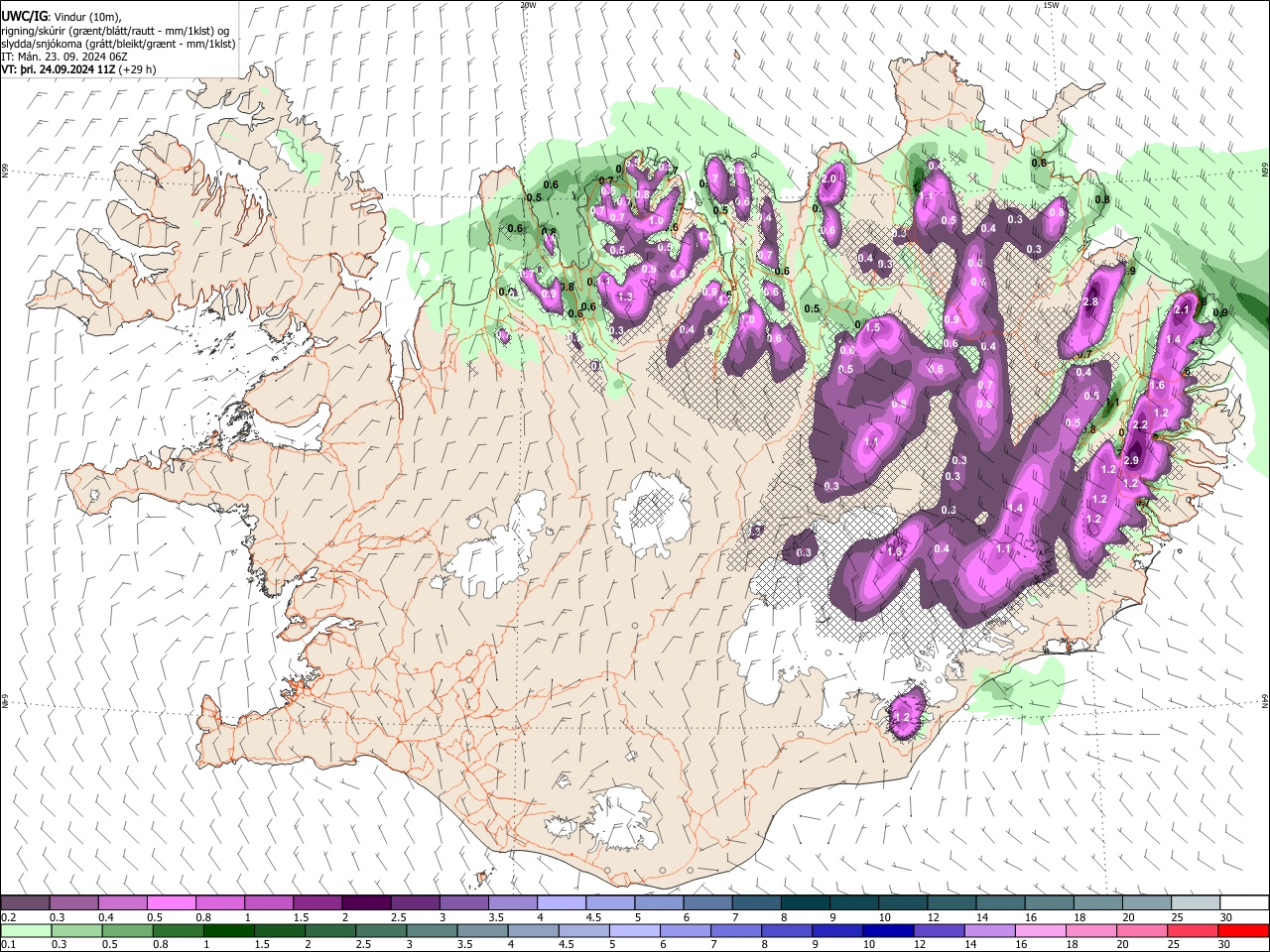Click the lavender top-row swatch starting at 4
The width and height of the screenshot is (1270, 952).
point(561,903)
